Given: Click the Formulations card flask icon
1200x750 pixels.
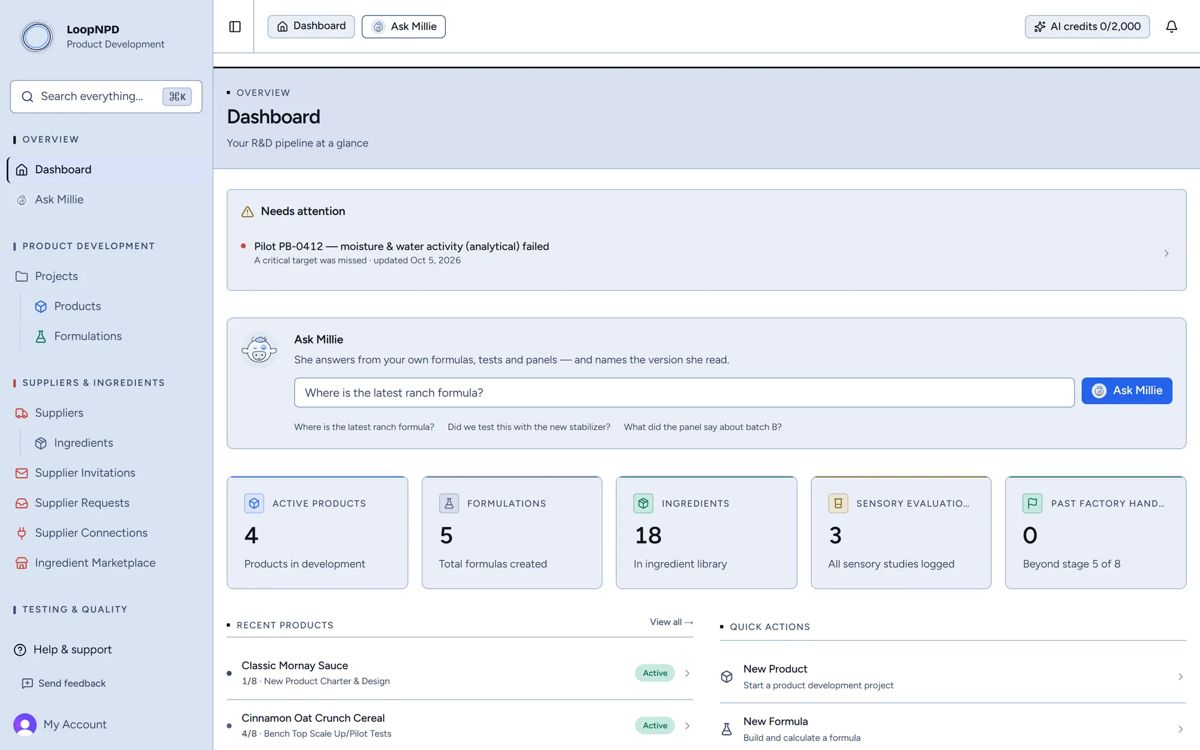Looking at the screenshot, I should point(449,503).
